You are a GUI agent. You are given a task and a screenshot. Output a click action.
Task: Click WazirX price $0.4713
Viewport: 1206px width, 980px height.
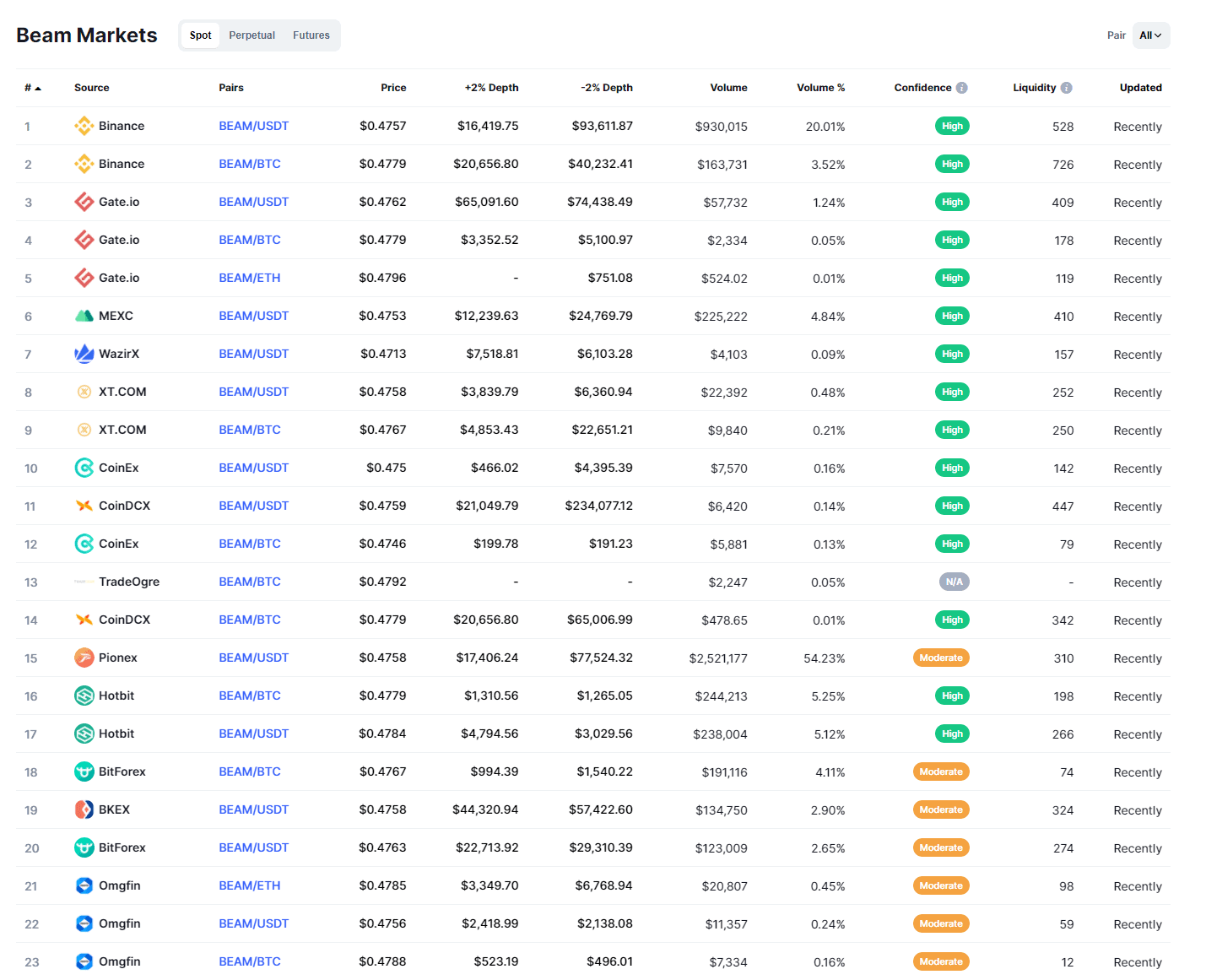pos(383,354)
